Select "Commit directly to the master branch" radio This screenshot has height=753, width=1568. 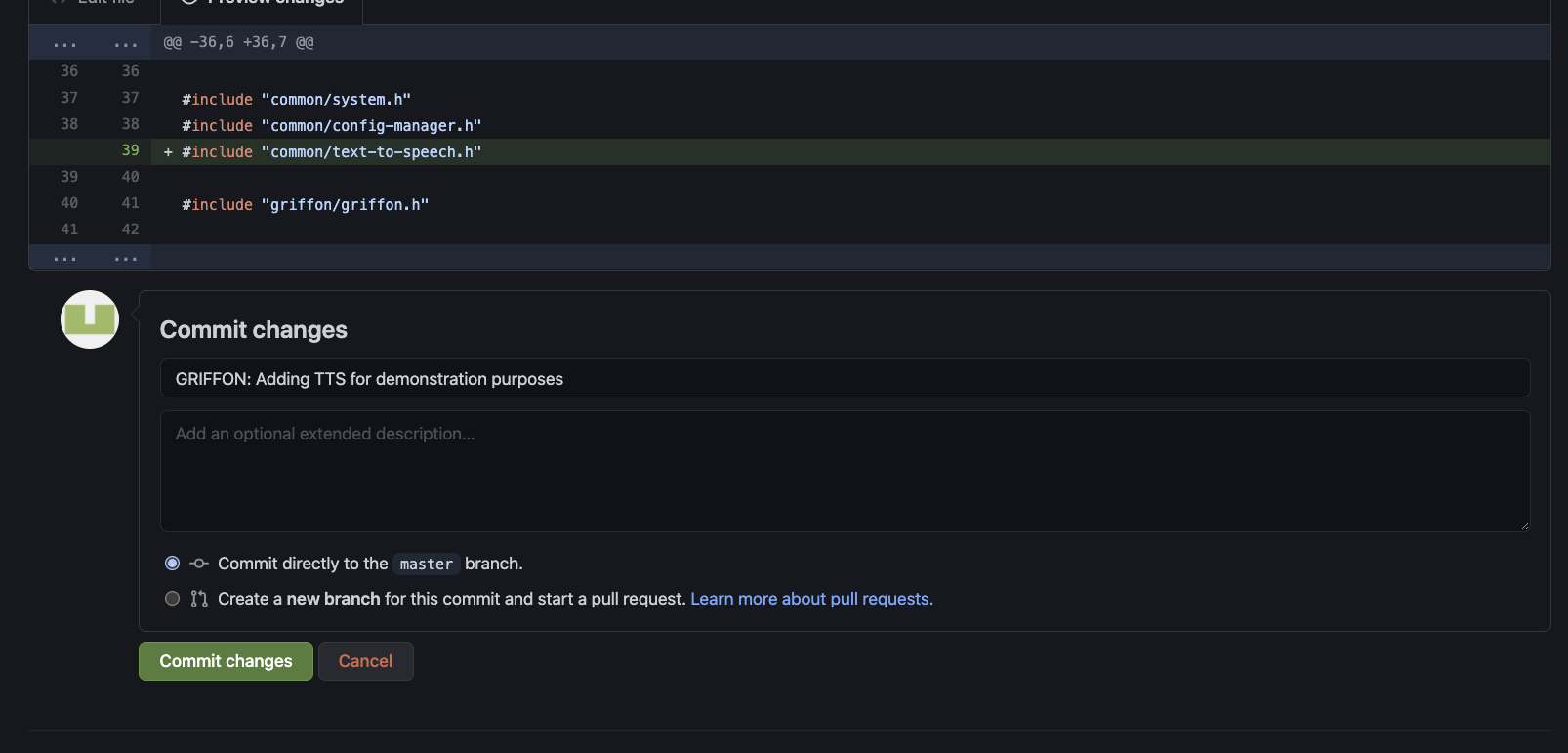[x=173, y=564]
